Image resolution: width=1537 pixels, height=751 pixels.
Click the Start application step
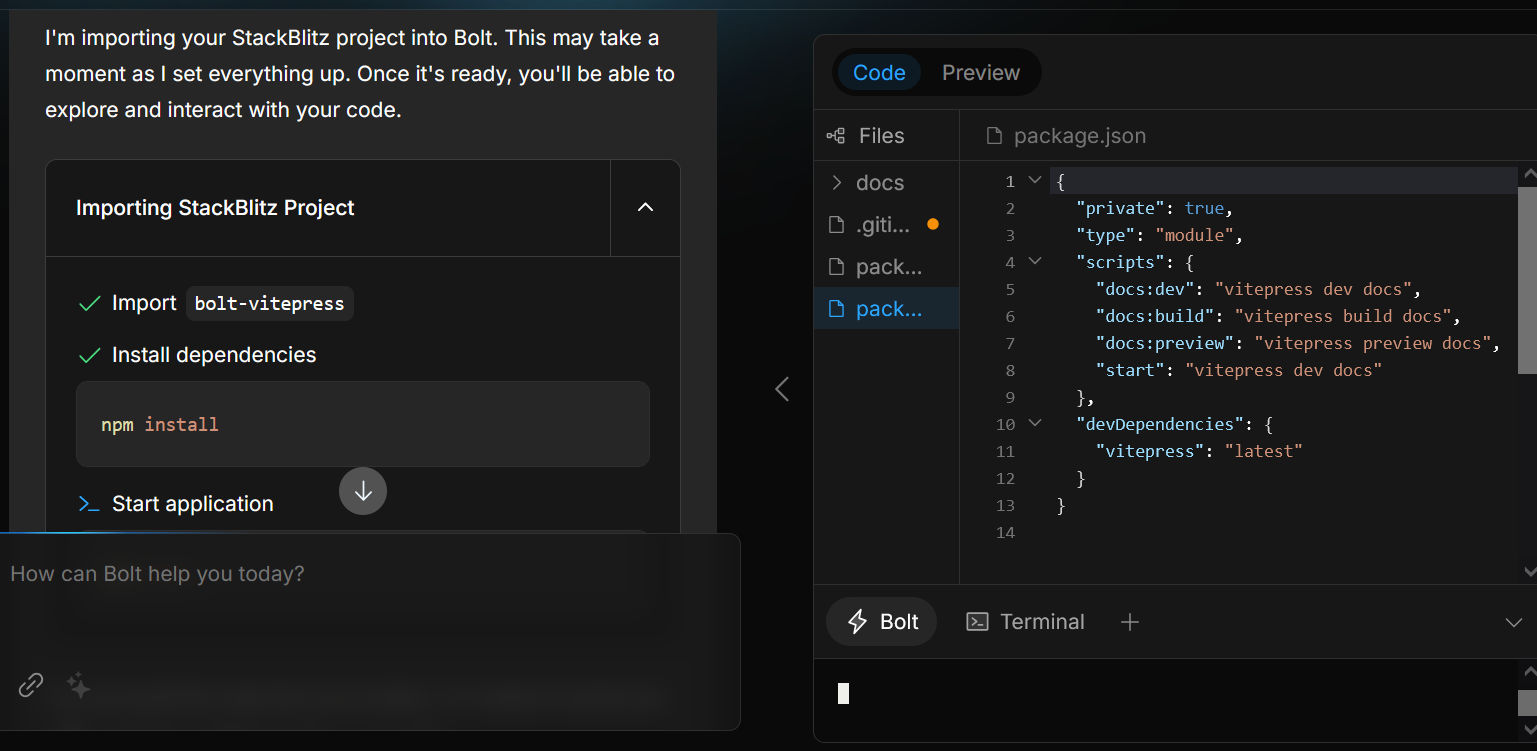pyautogui.click(x=192, y=504)
